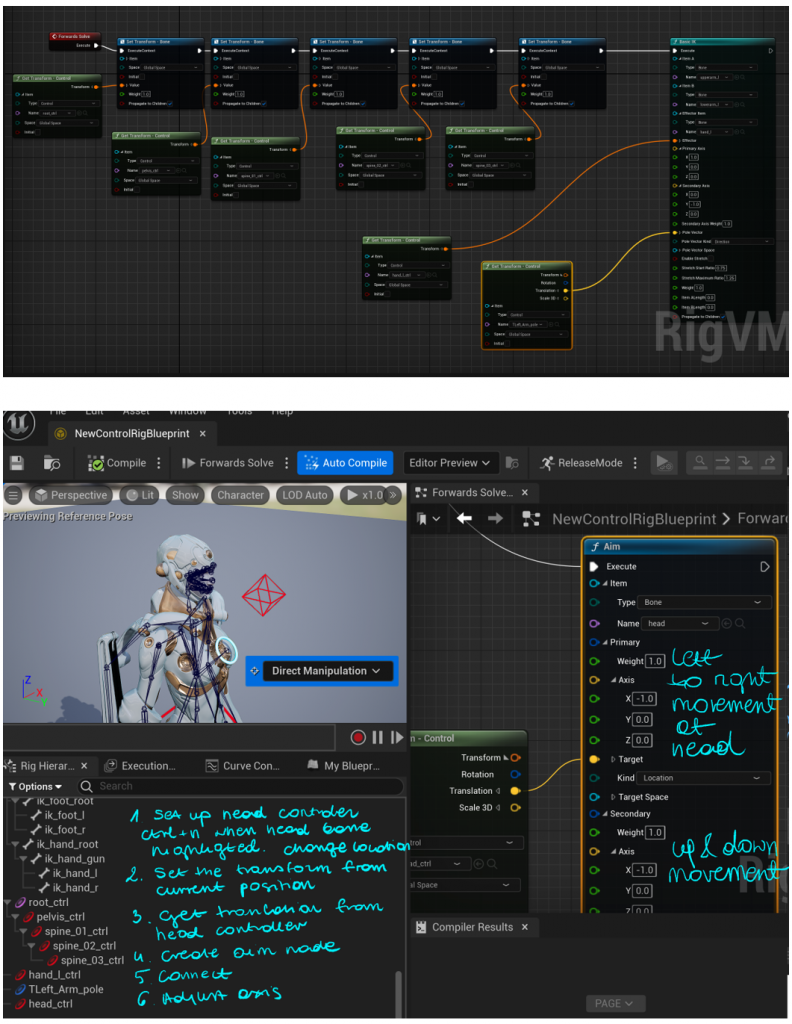Click the Browse to asset folder icon
Screen dimensions: 792x1024
click(x=52, y=463)
